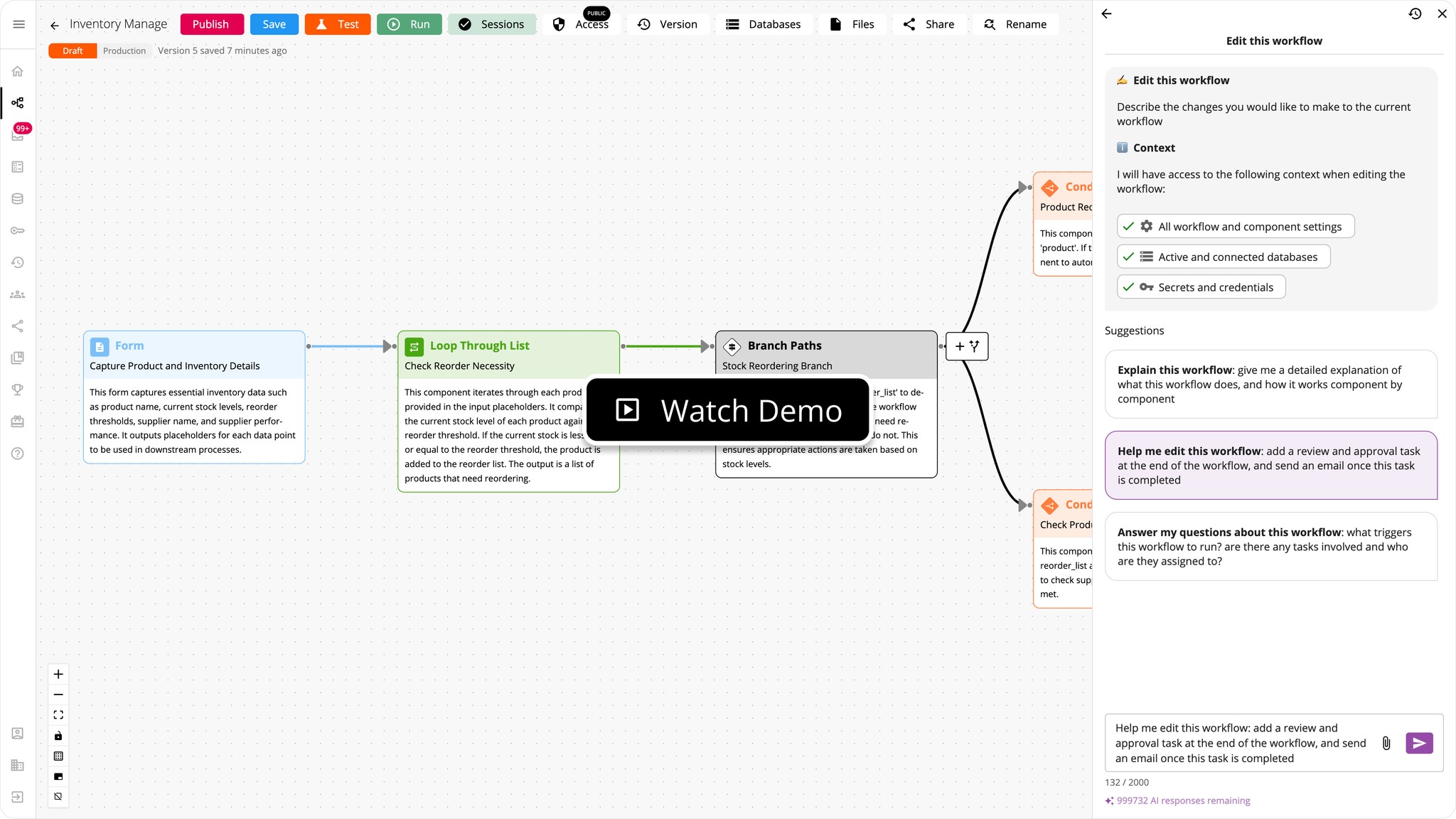Select the Explain this workflow suggestion
Image resolution: width=1456 pixels, height=819 pixels.
[1270, 384]
